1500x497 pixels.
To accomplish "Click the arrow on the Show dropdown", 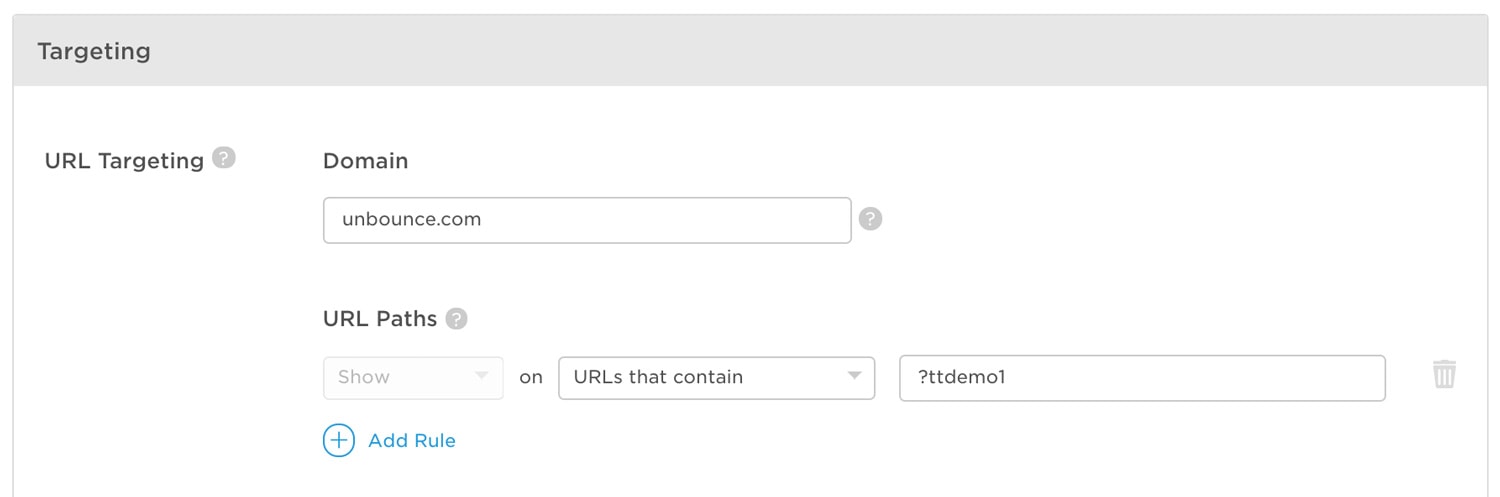I will [x=482, y=376].
